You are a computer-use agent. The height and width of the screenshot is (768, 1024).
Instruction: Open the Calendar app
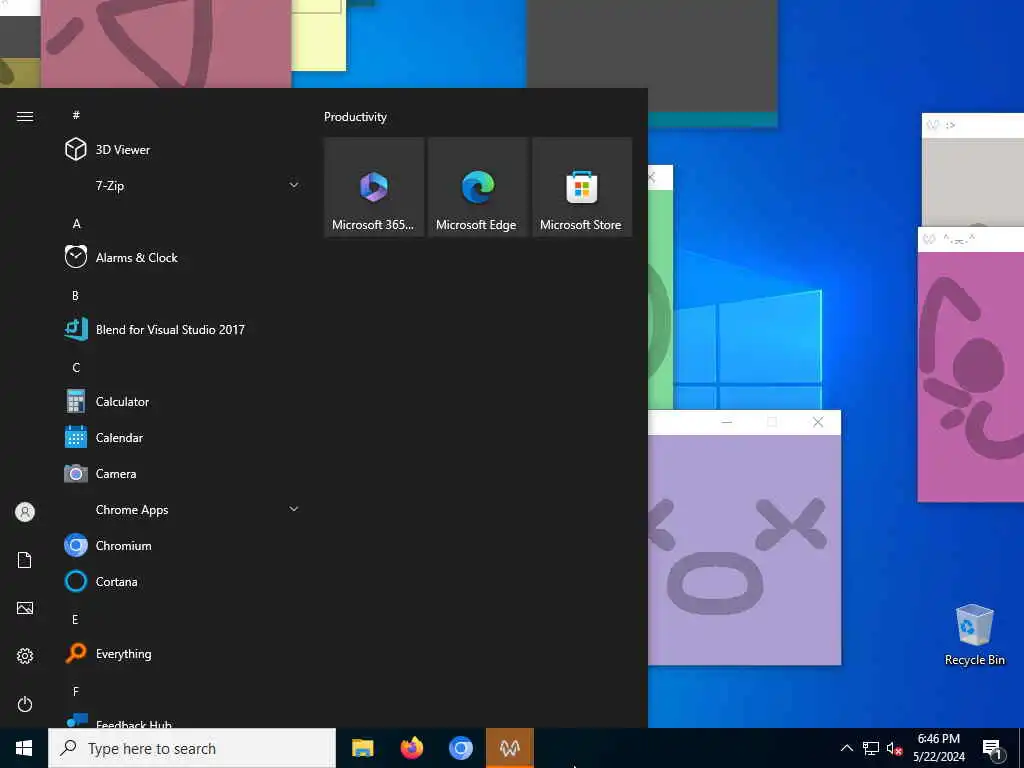183,438
